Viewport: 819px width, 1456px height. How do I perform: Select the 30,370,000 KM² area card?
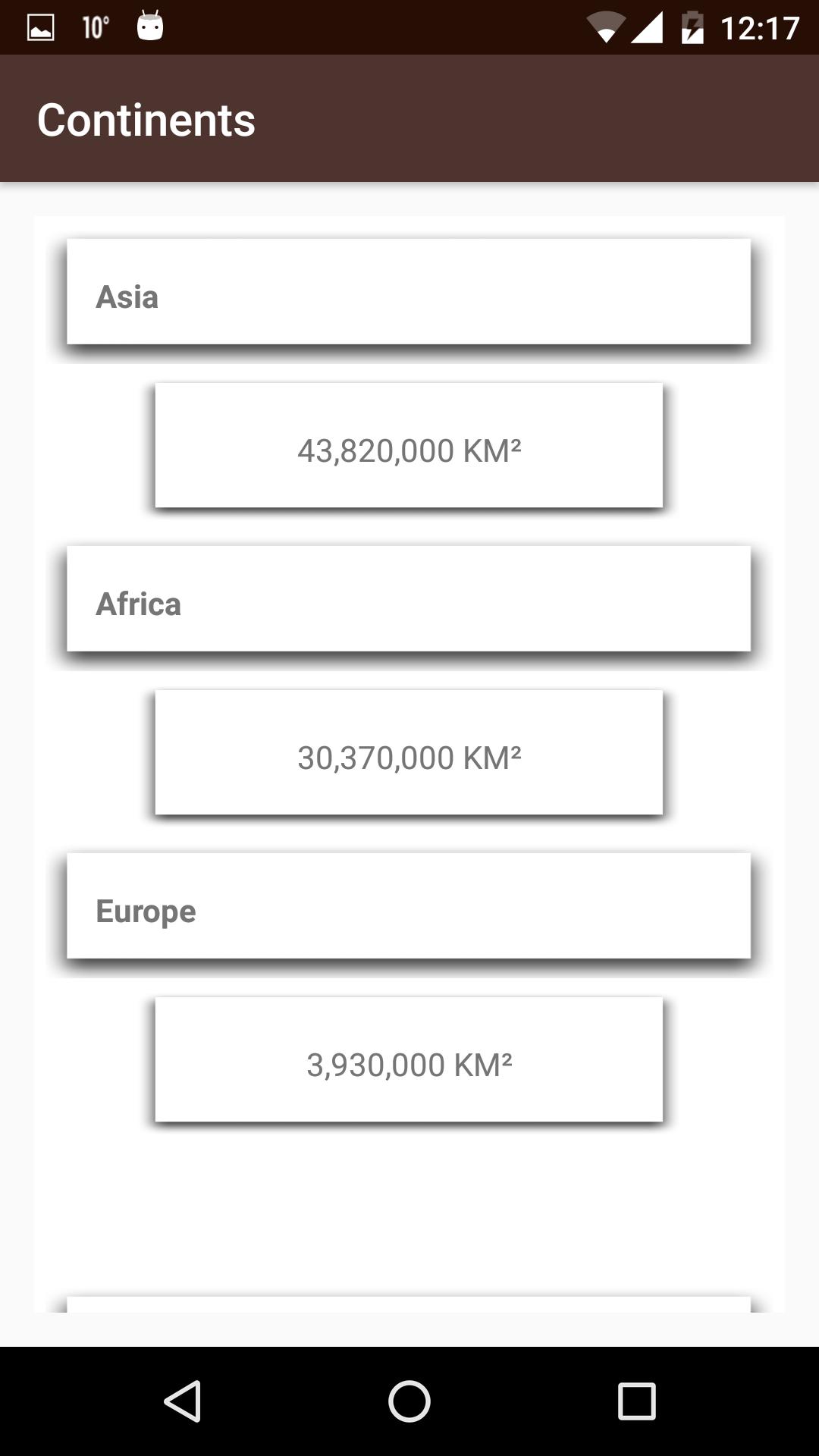point(409,753)
